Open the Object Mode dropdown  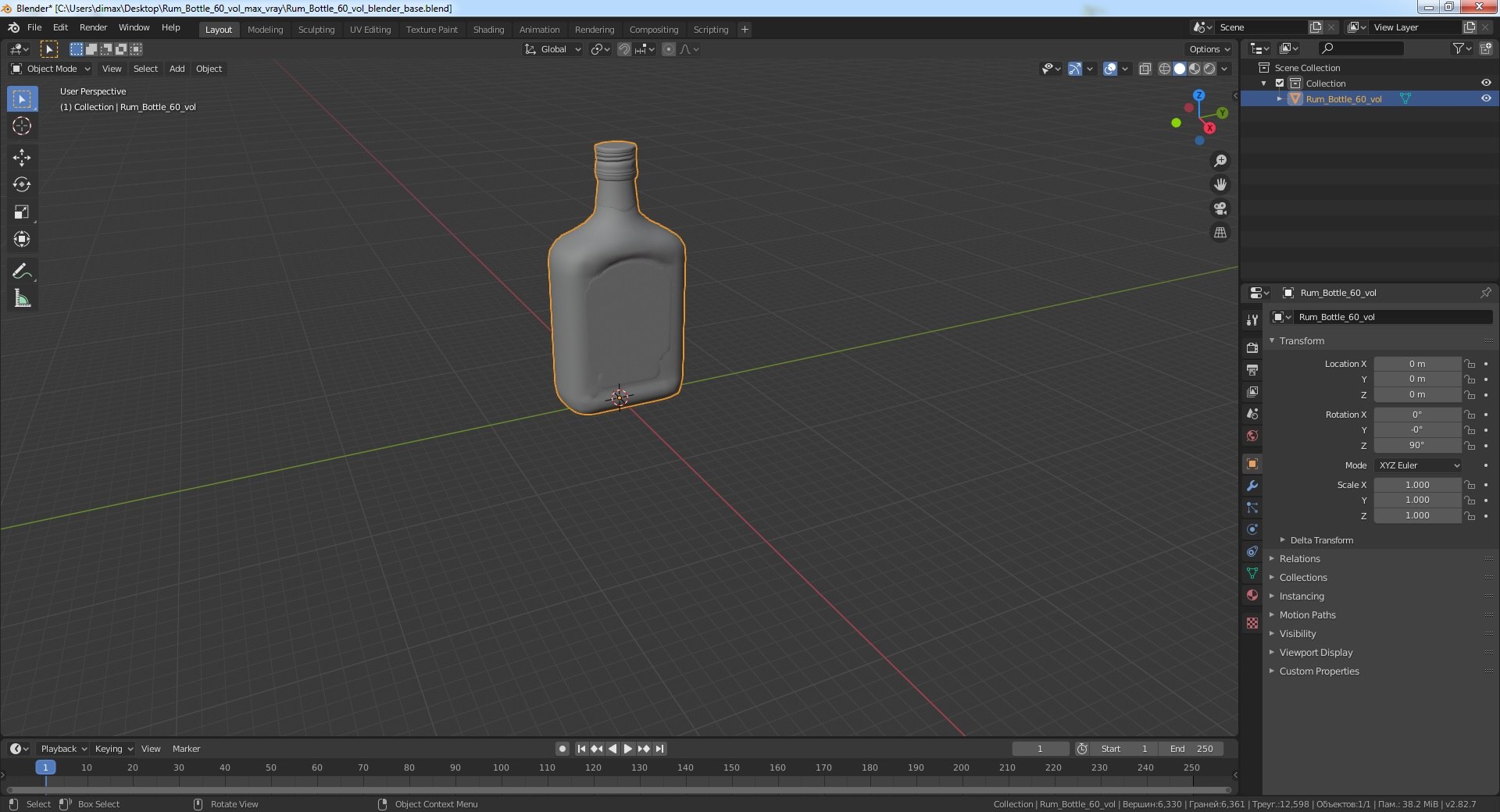pyautogui.click(x=51, y=69)
